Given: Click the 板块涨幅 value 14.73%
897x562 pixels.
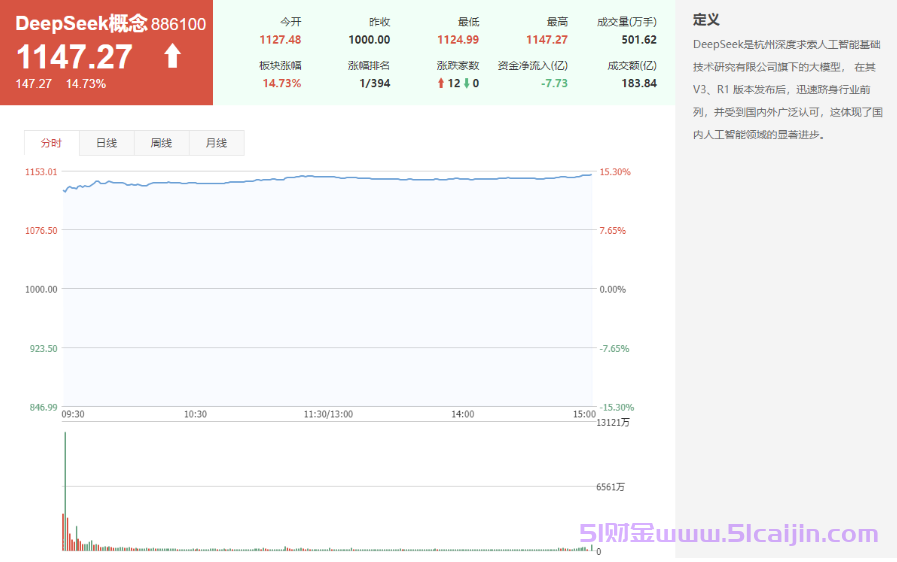Looking at the screenshot, I should pos(282,84).
